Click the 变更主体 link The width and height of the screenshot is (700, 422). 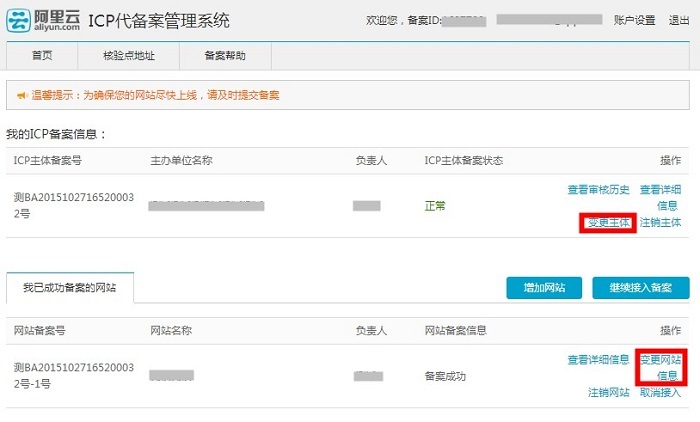pyautogui.click(x=607, y=222)
